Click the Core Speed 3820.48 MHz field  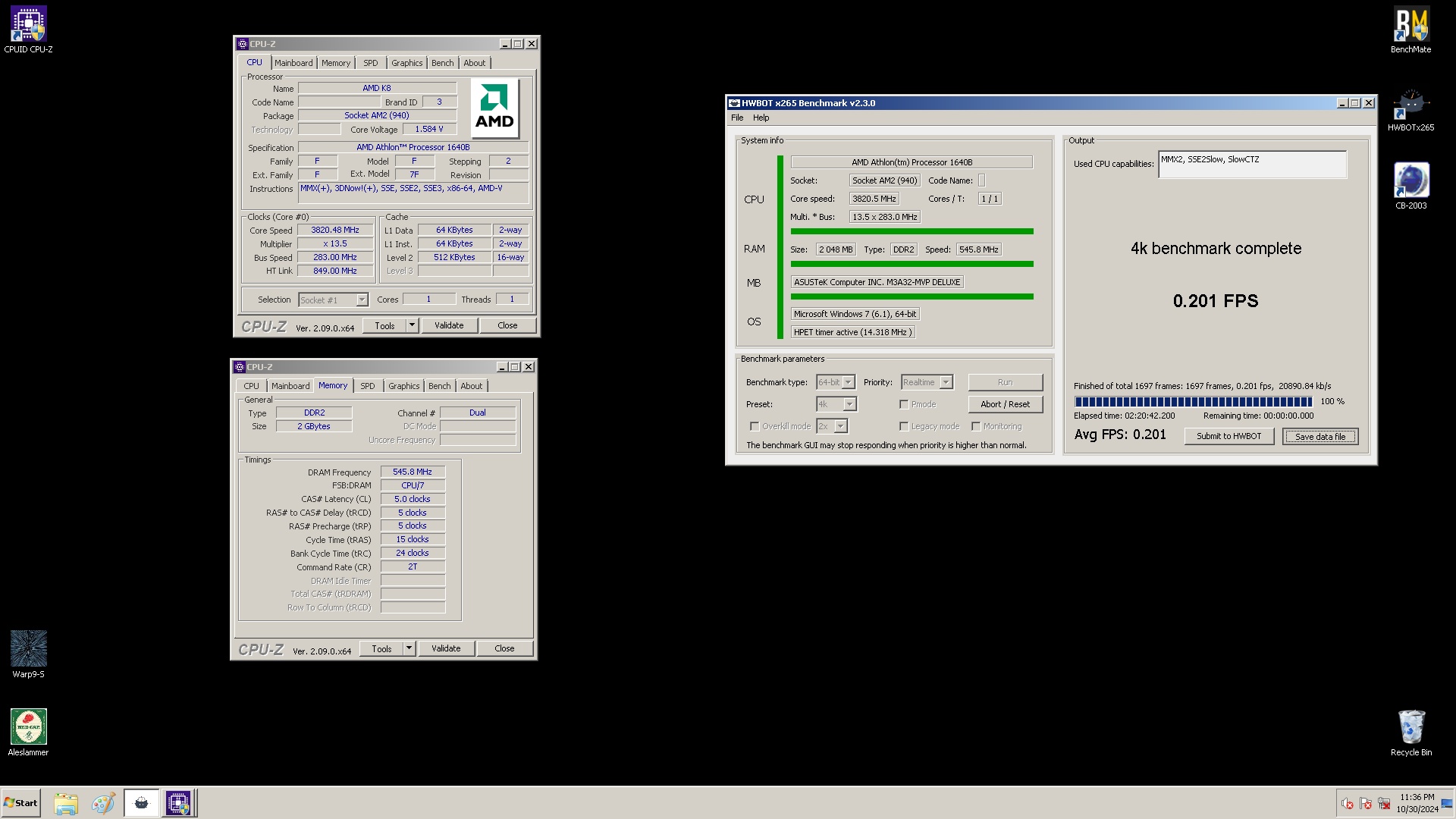[335, 230]
